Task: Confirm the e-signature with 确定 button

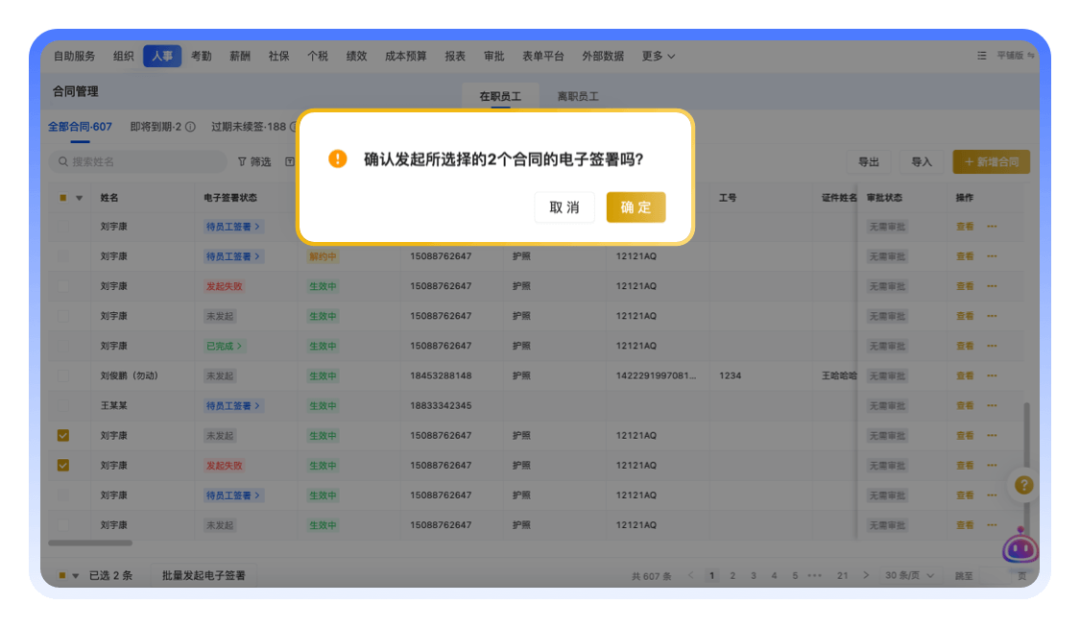Action: pos(635,207)
